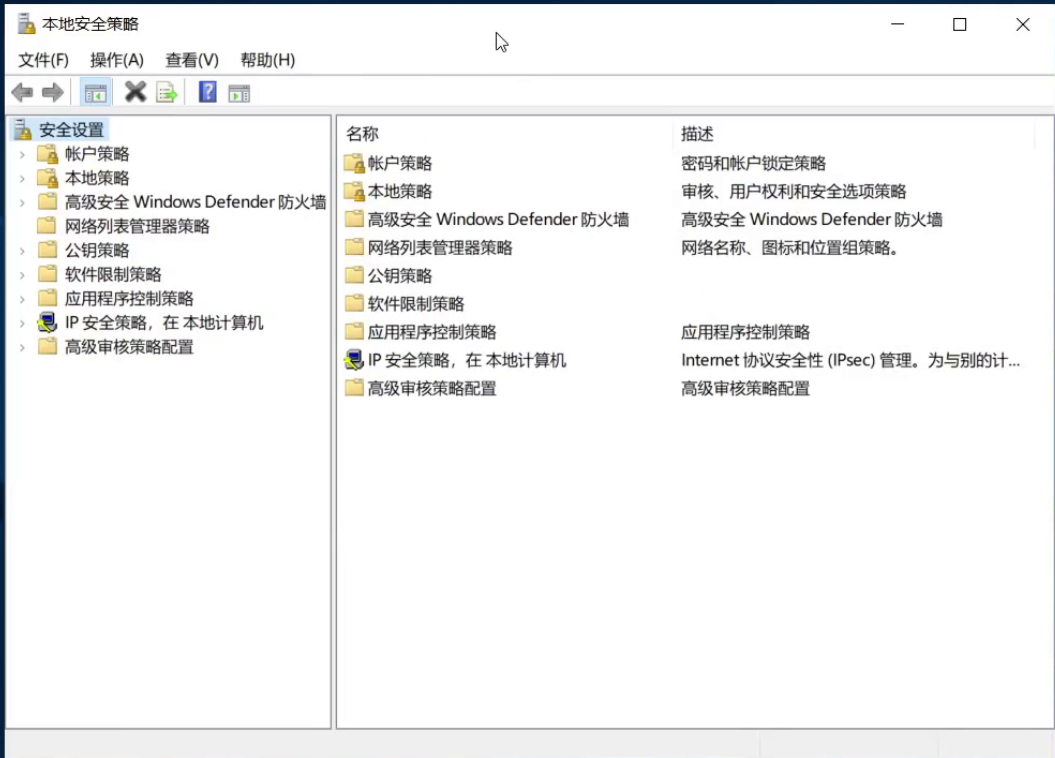Click the 高级审核策略配置 folder icon in the right list

[x=354, y=387]
